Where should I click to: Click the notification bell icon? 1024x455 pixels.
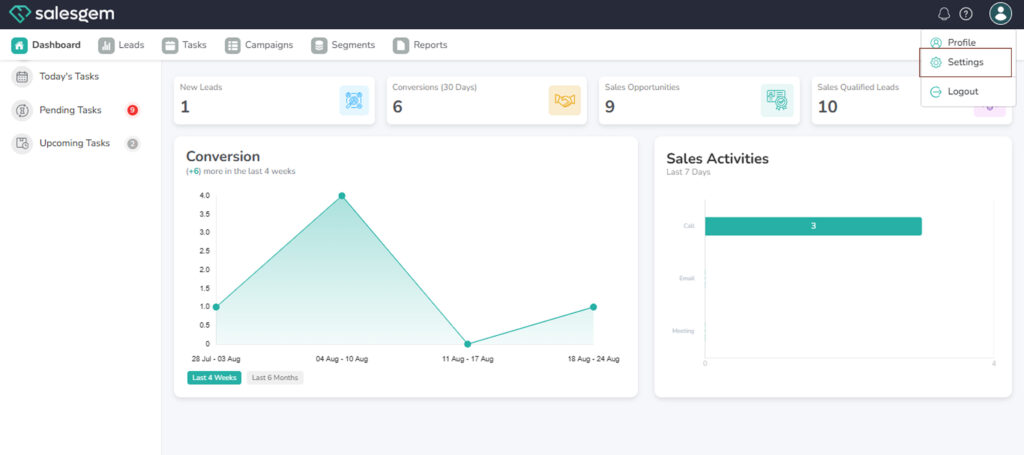point(944,14)
